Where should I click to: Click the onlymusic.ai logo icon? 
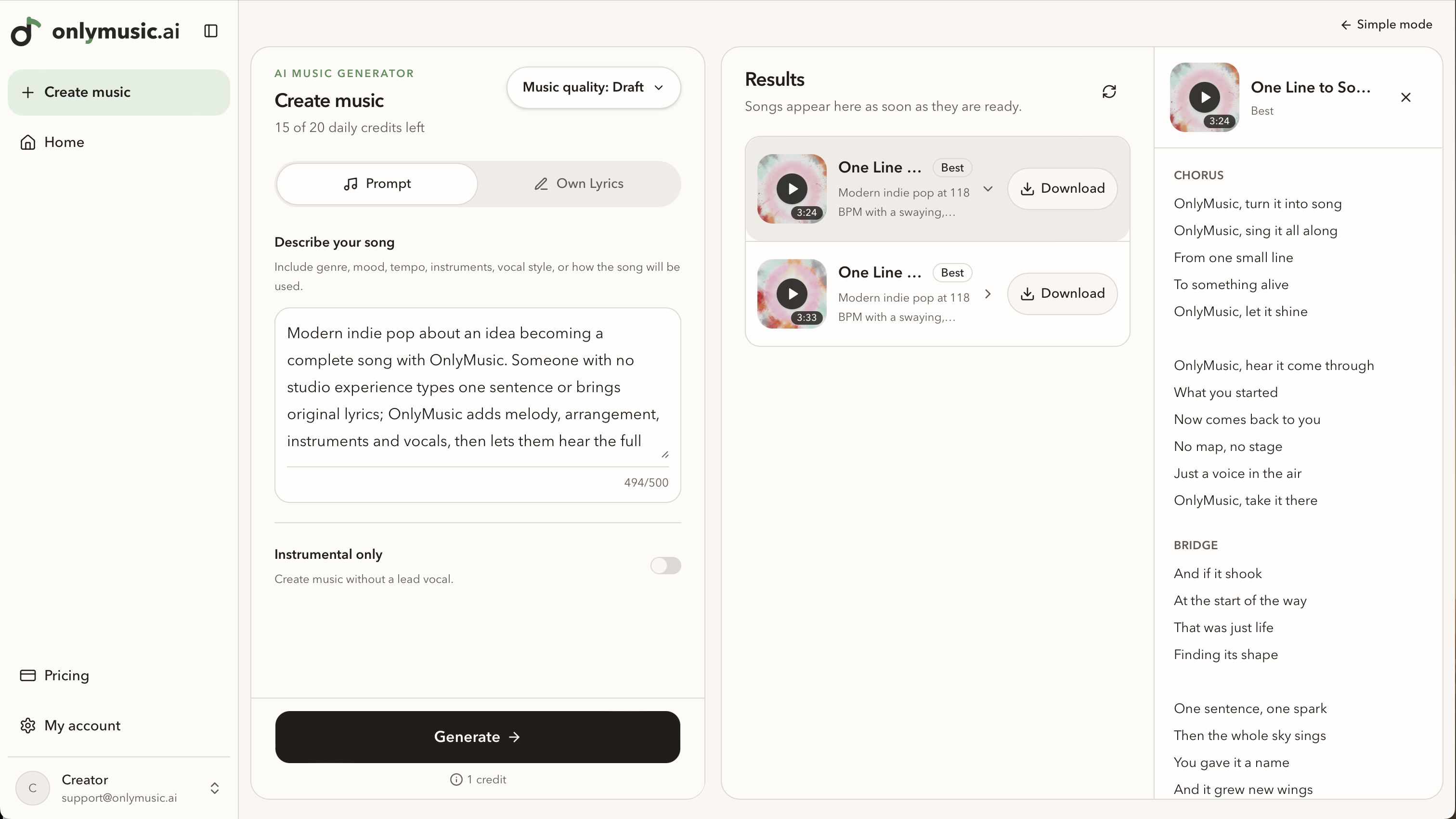26,31
